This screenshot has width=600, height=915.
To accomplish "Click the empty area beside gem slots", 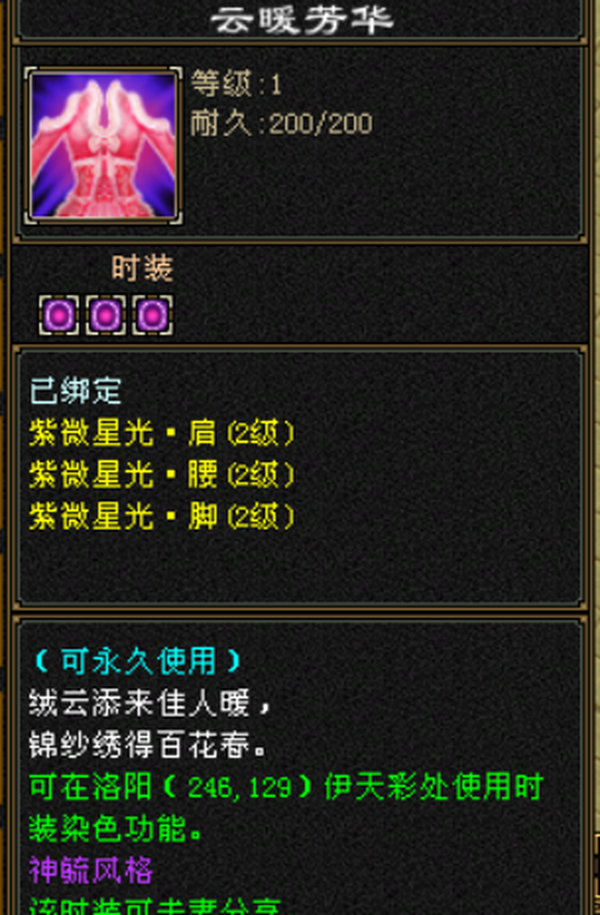I will (x=379, y=315).
